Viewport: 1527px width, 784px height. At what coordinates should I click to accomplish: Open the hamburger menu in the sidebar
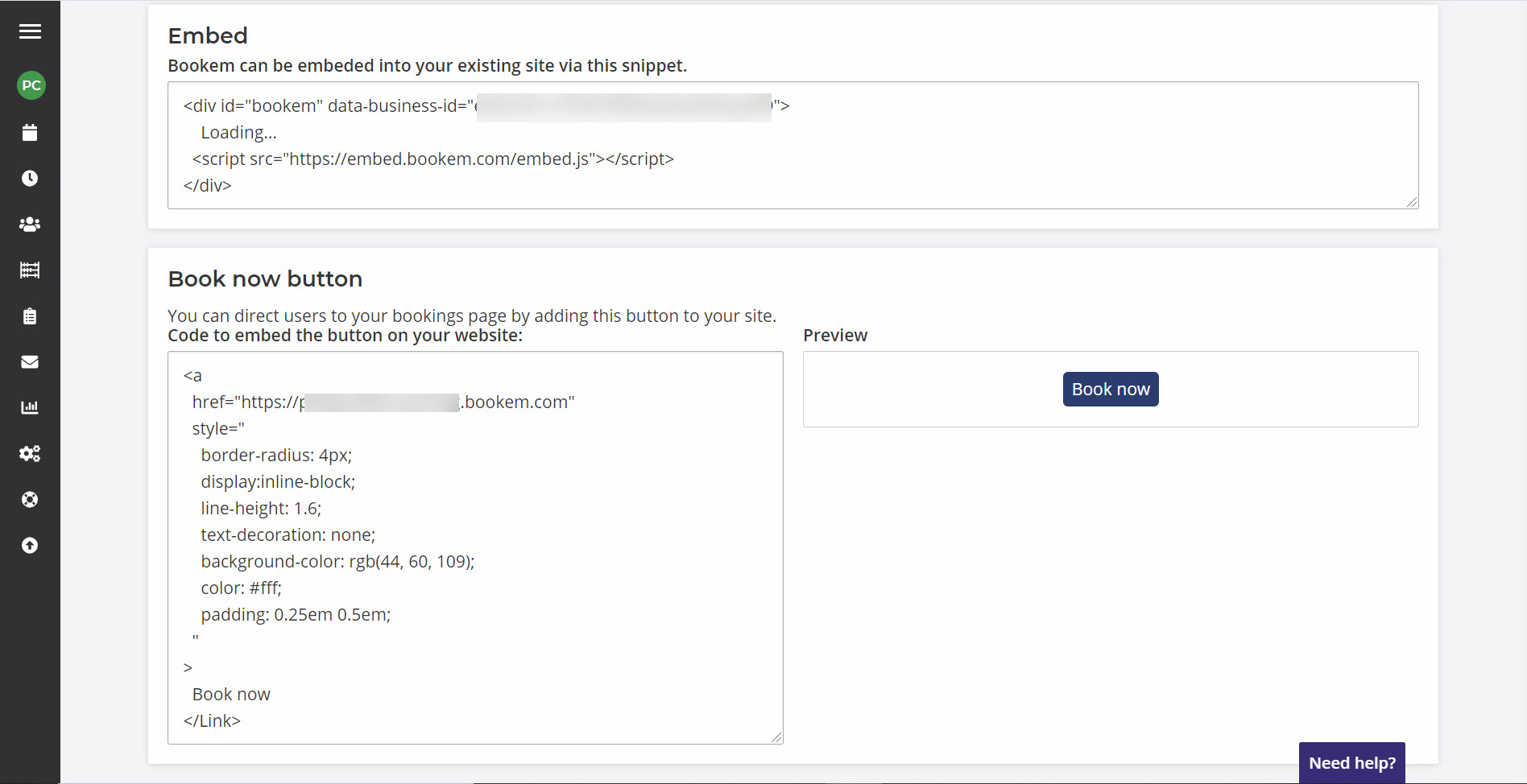[30, 31]
